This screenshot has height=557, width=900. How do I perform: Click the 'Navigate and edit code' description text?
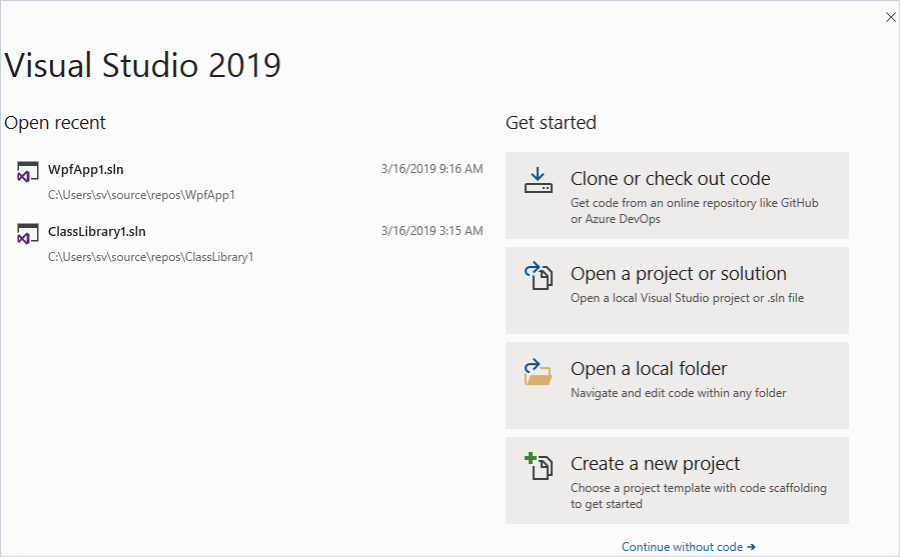[x=678, y=393]
